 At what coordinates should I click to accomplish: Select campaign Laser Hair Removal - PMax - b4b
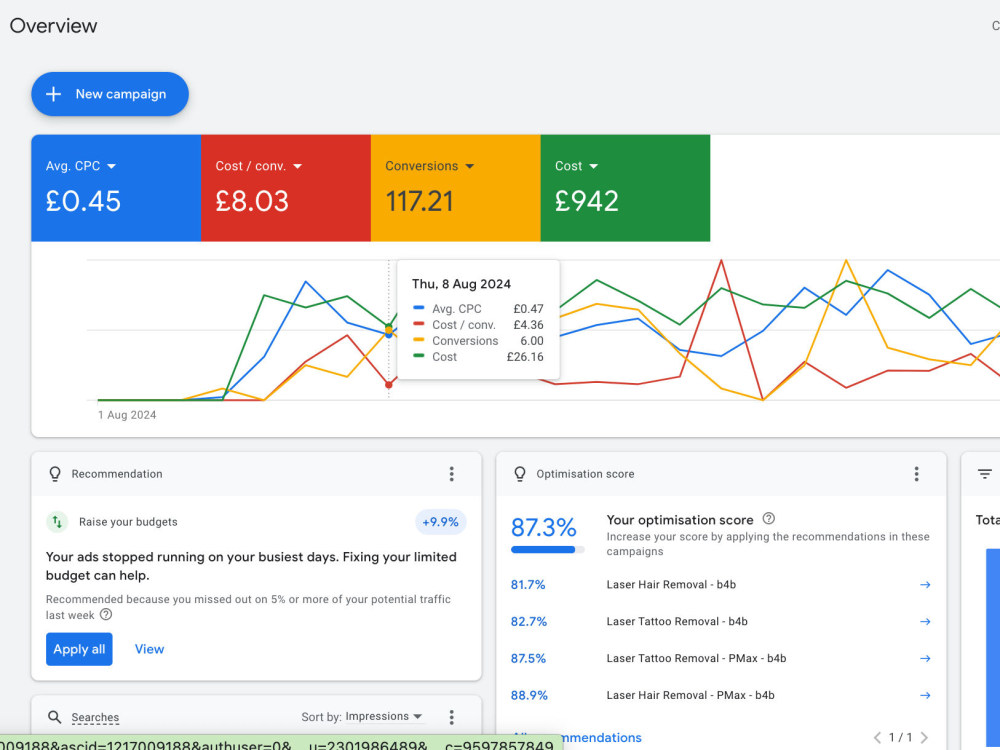690,696
